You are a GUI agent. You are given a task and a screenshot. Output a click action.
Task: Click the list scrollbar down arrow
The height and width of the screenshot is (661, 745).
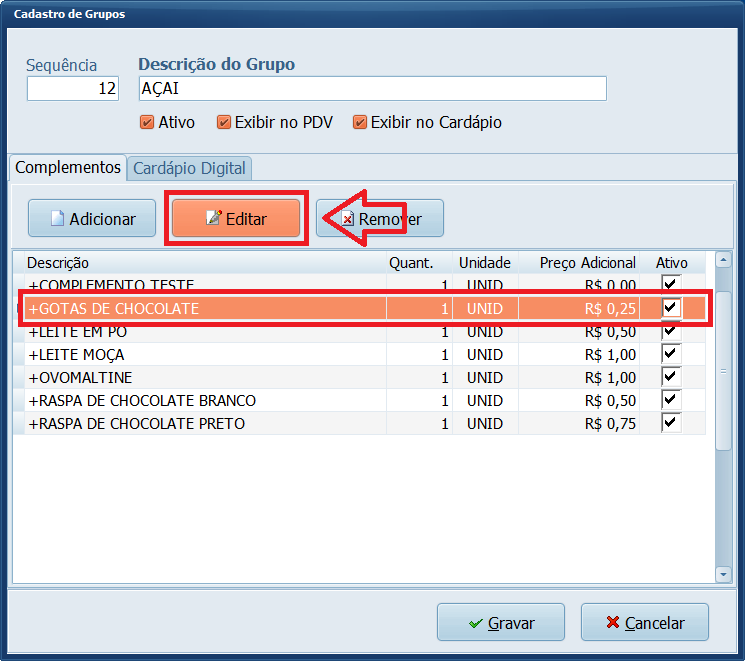click(x=723, y=574)
